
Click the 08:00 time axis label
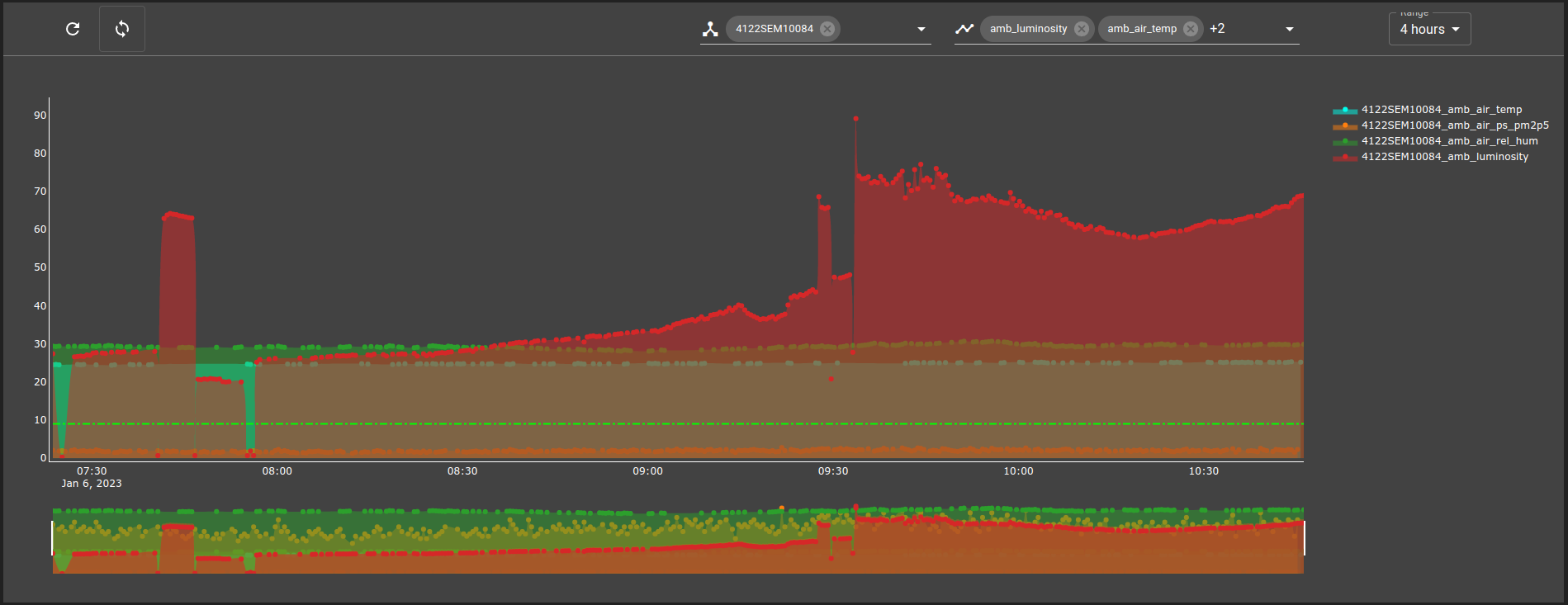tap(277, 471)
